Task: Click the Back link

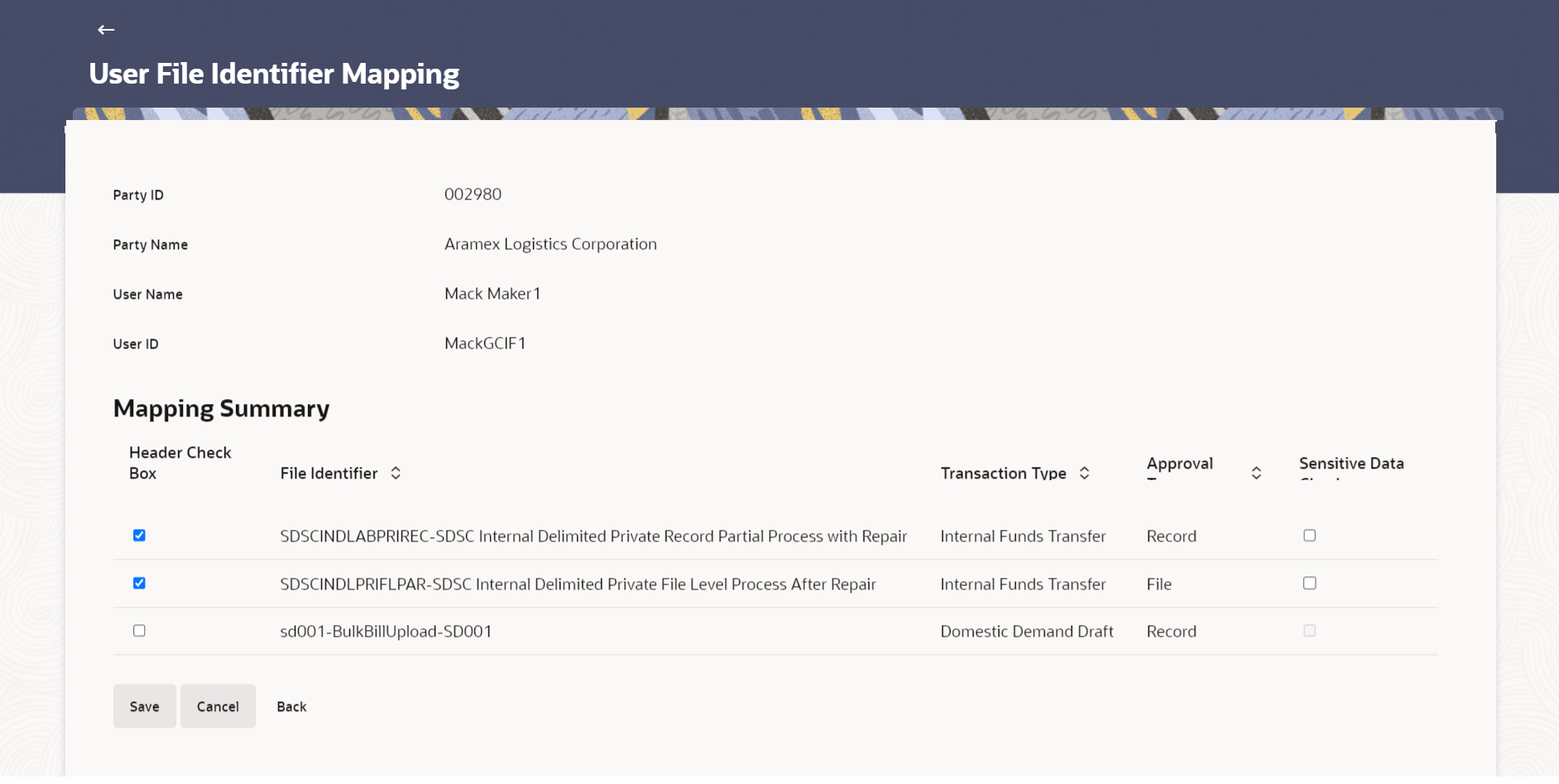Action: (291, 706)
